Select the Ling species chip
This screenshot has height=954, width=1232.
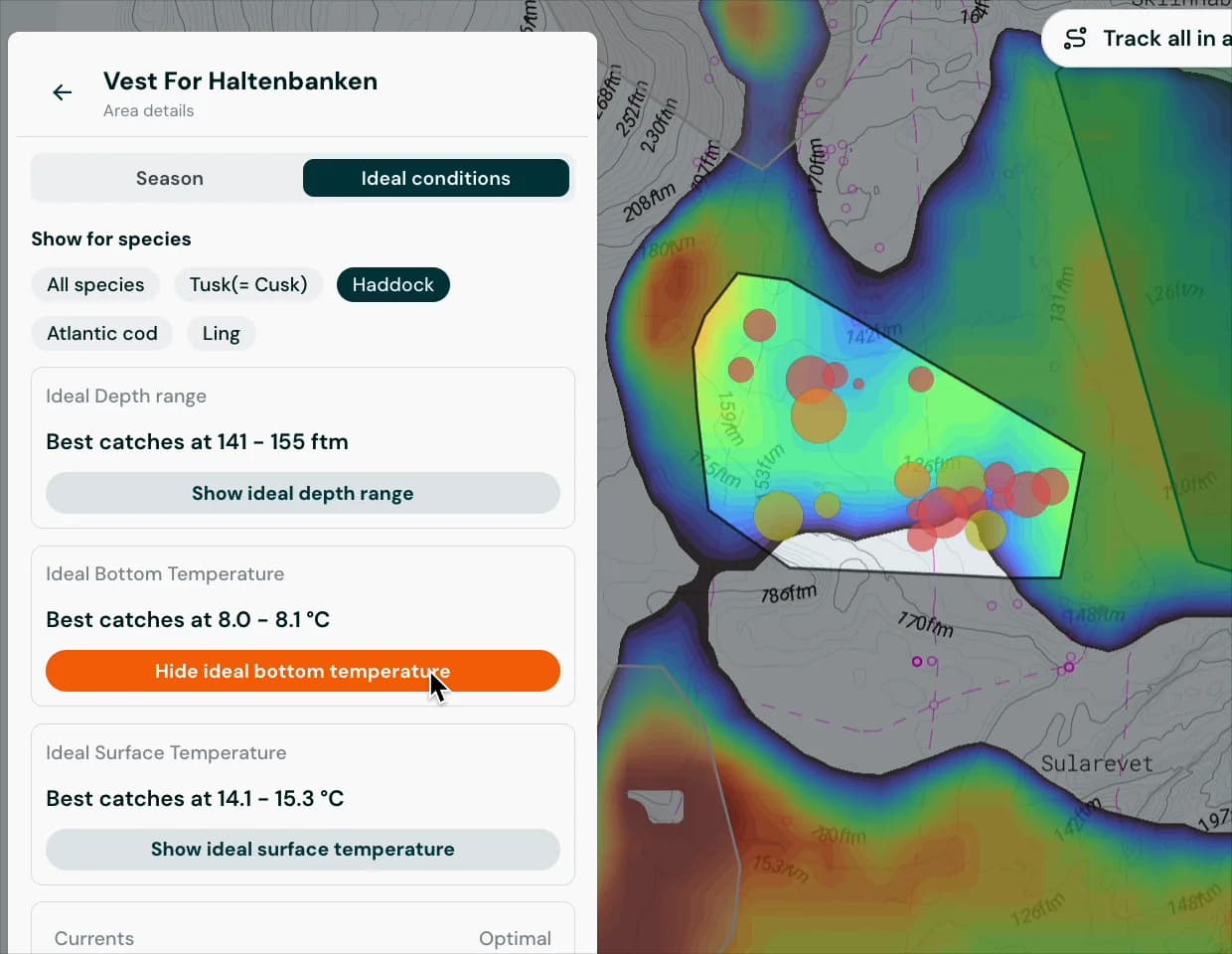tap(221, 333)
